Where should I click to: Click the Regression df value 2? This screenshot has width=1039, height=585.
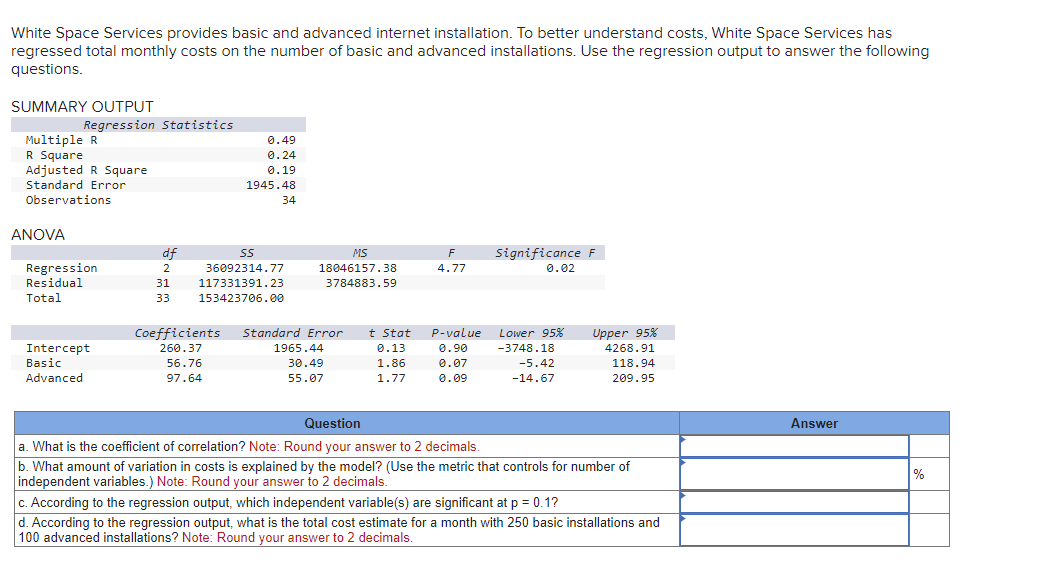click(x=166, y=268)
